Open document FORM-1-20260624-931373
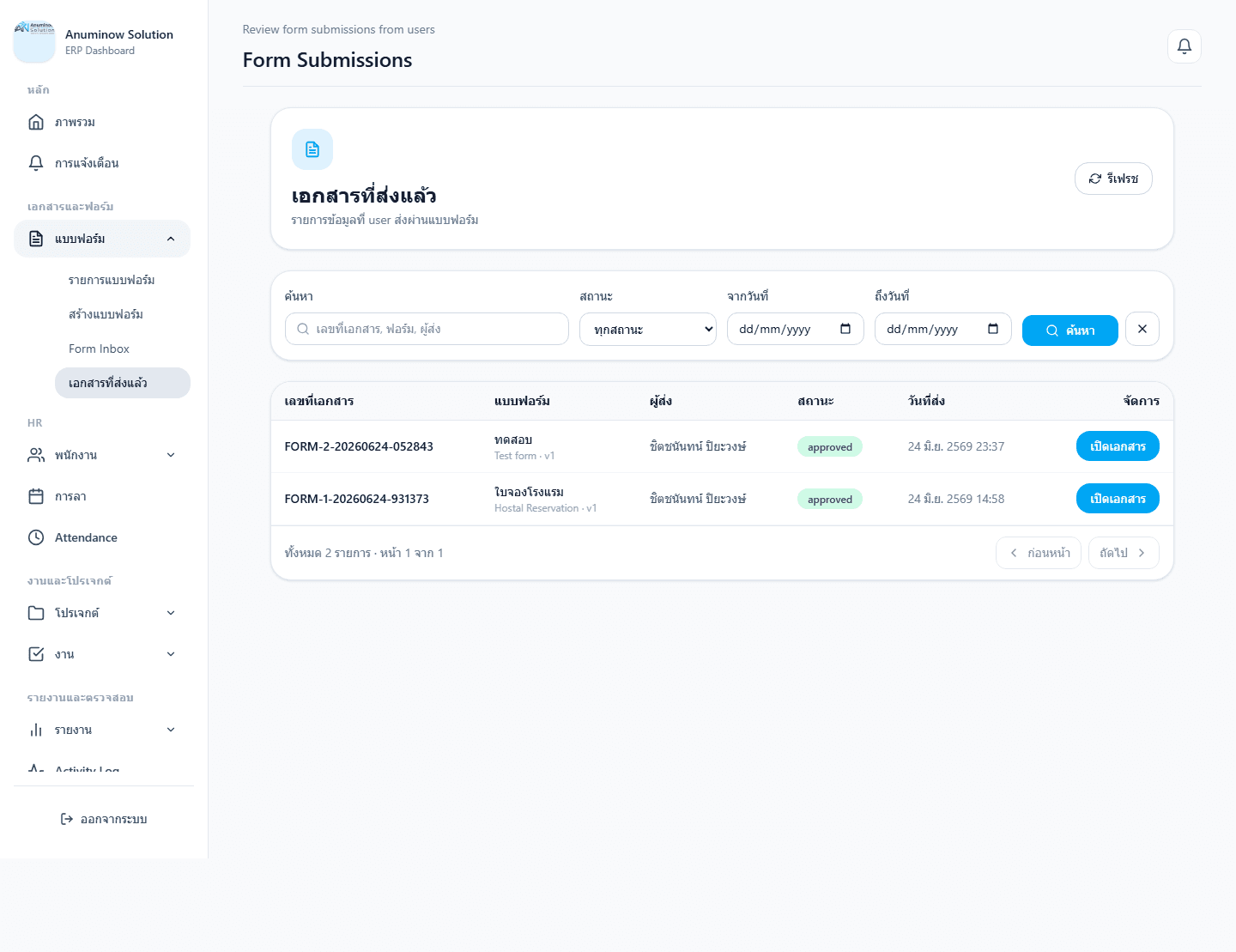 coord(1118,499)
